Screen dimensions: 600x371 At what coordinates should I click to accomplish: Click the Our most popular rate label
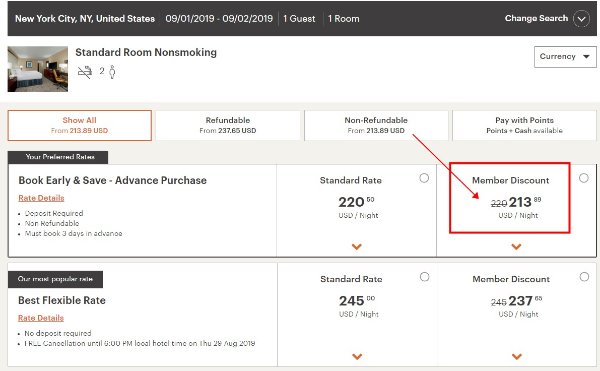(x=55, y=279)
